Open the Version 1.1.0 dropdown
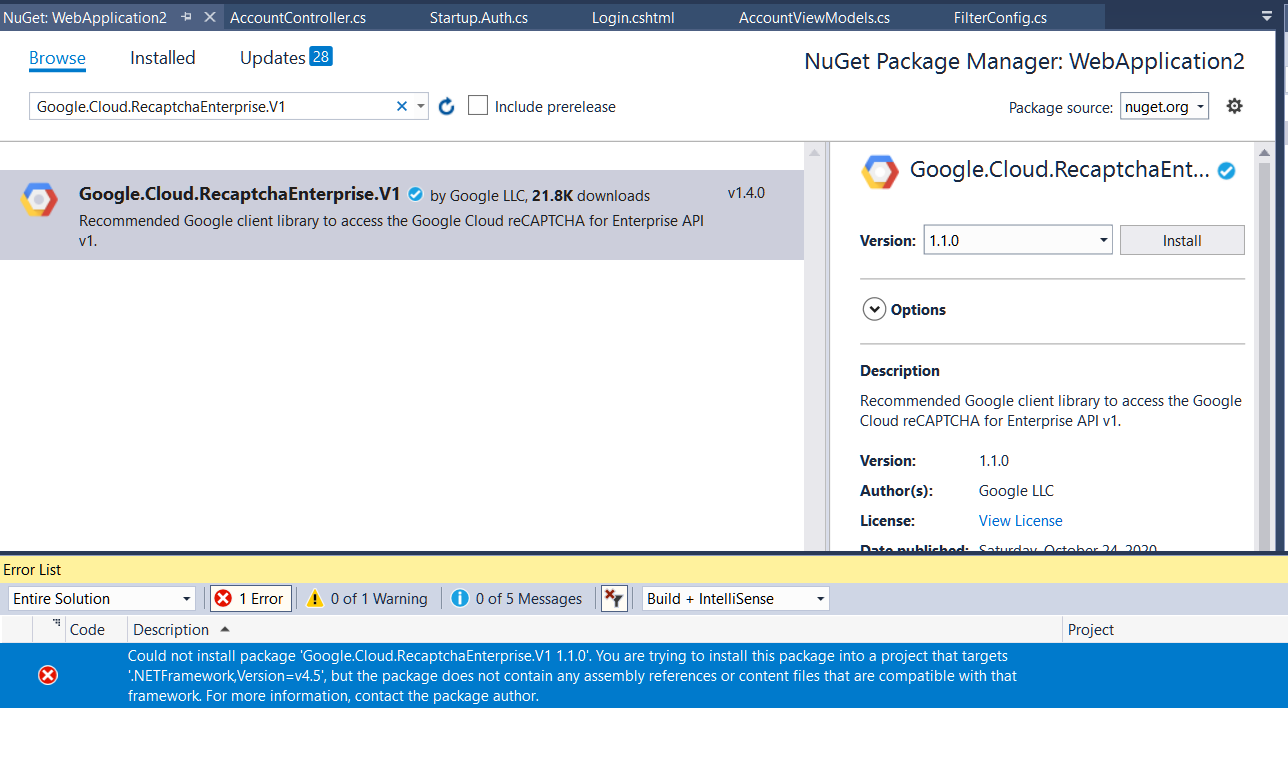 tap(1017, 240)
